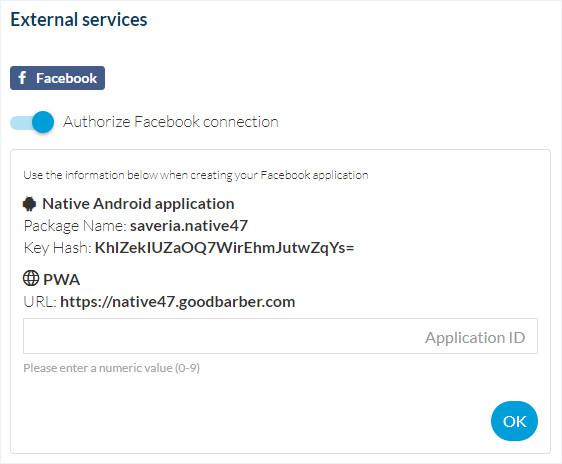Viewport: 562px width, 464px height.
Task: Click the PWA heading text
Action: [62, 280]
